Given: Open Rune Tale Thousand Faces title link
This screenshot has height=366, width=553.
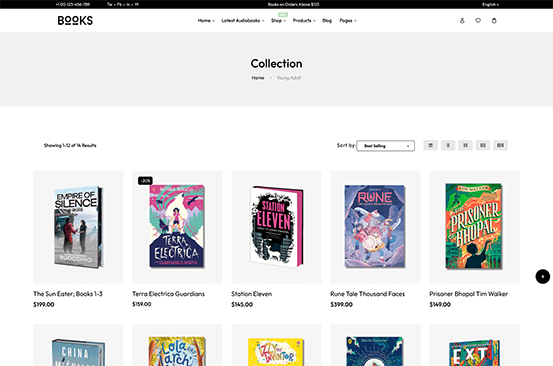Looking at the screenshot, I should tap(367, 294).
